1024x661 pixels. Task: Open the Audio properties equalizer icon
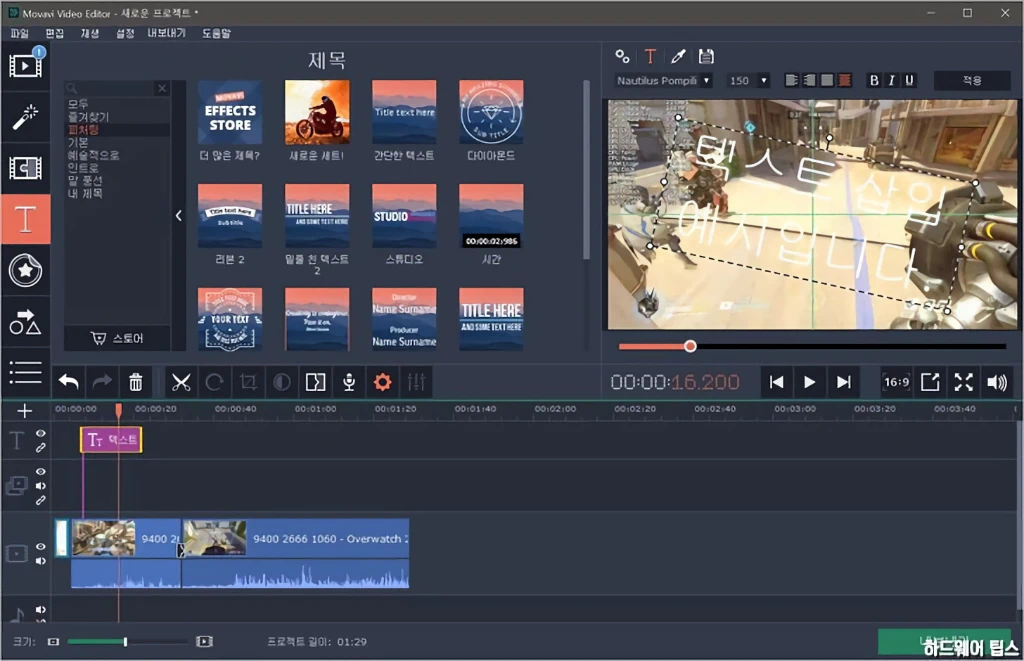(x=417, y=381)
